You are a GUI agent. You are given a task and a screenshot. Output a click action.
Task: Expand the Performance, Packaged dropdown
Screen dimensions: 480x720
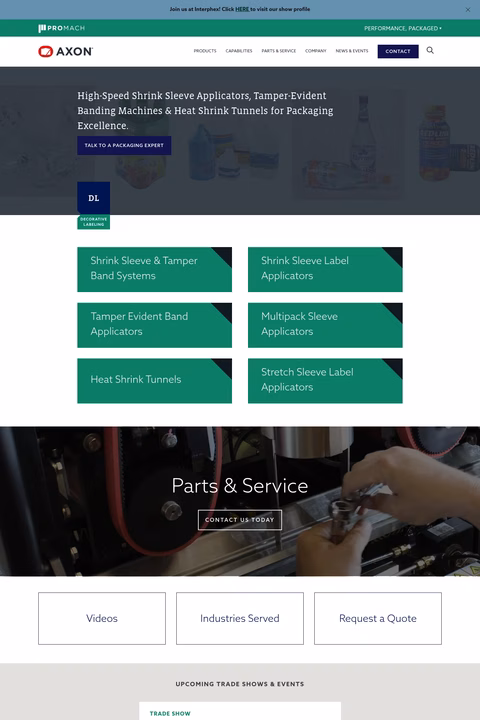403,28
